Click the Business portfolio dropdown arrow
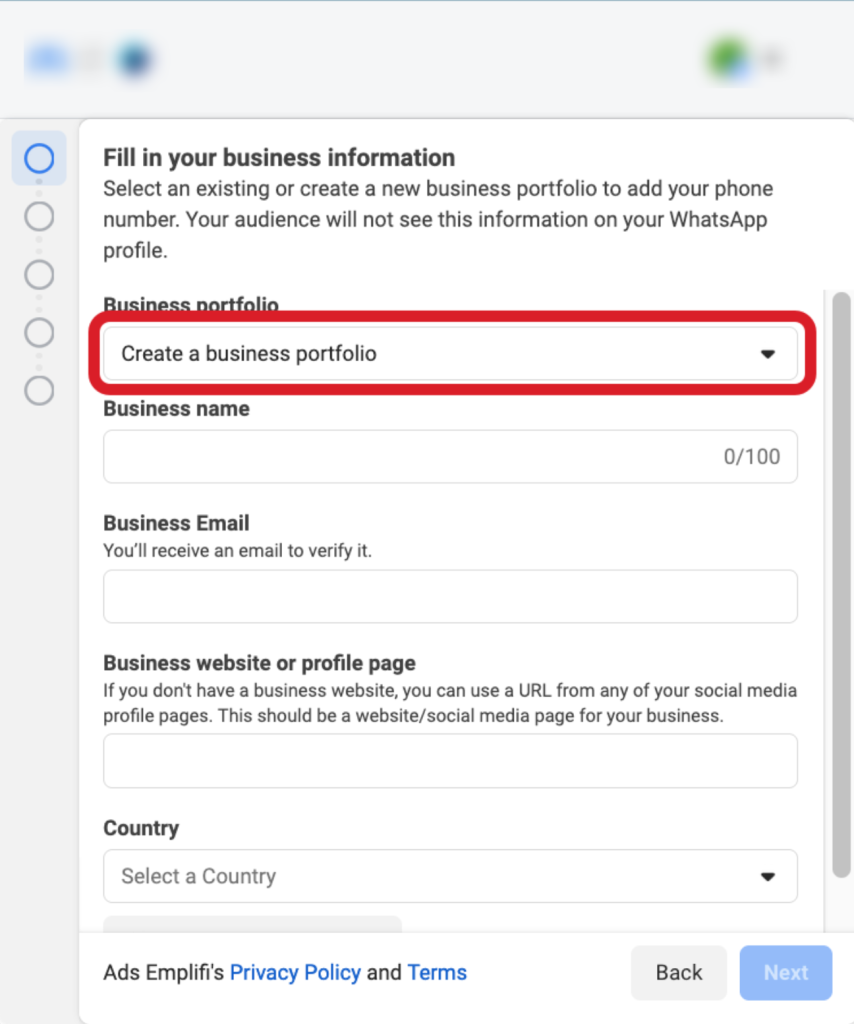The image size is (854, 1024). (x=768, y=354)
